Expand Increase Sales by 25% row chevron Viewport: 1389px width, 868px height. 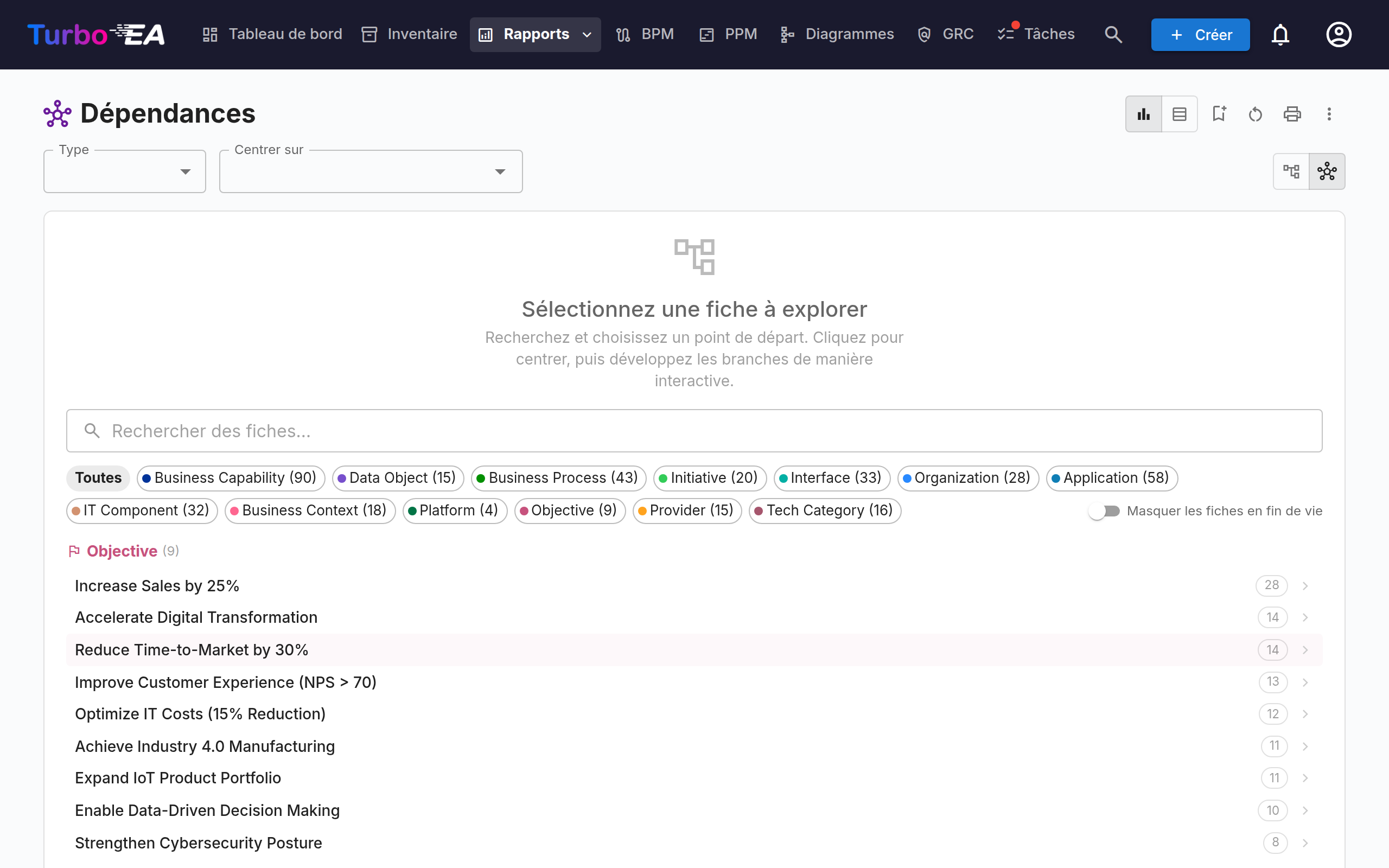click(1305, 585)
